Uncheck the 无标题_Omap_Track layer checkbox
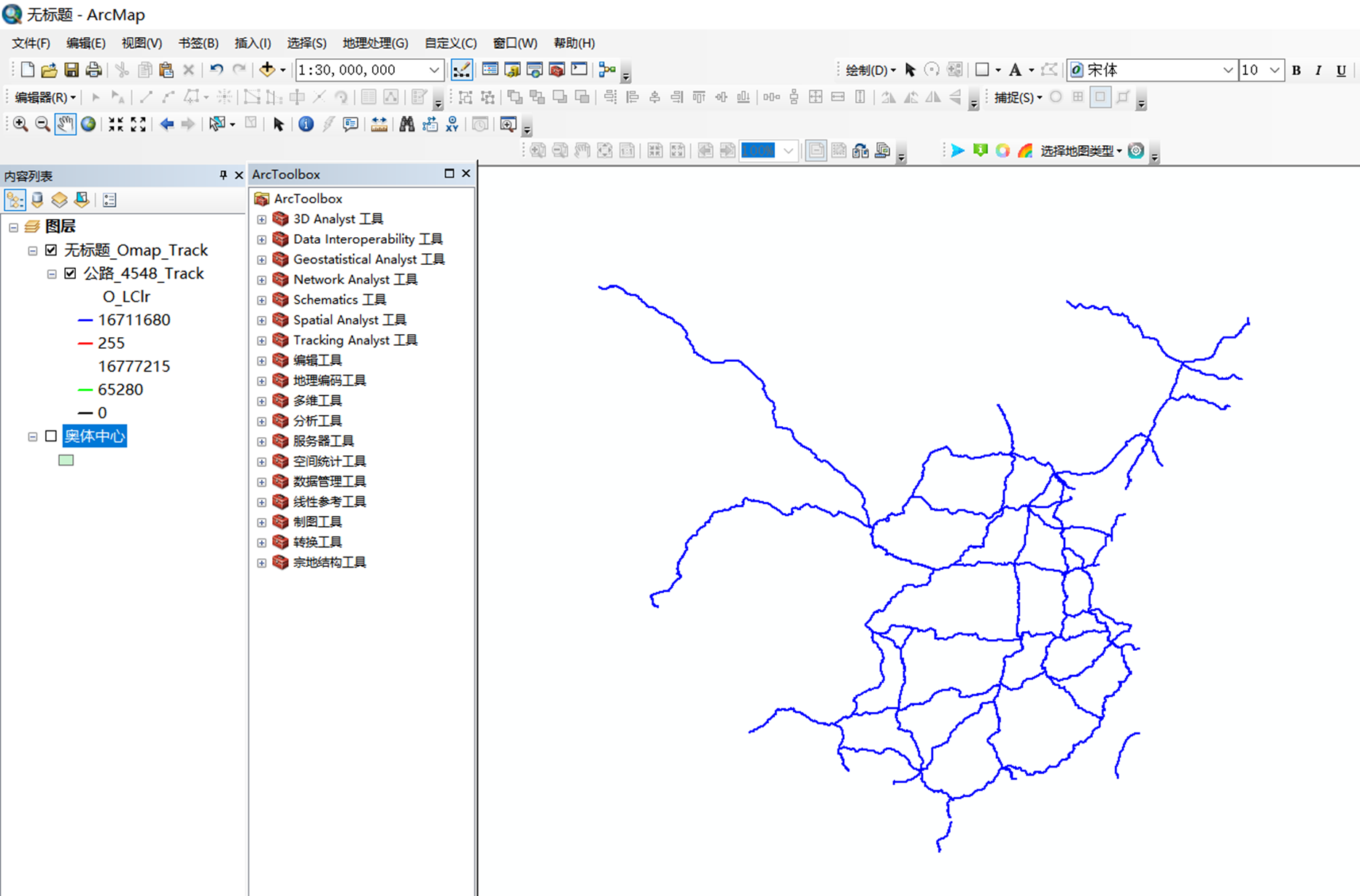Image resolution: width=1360 pixels, height=896 pixels. tap(51, 250)
